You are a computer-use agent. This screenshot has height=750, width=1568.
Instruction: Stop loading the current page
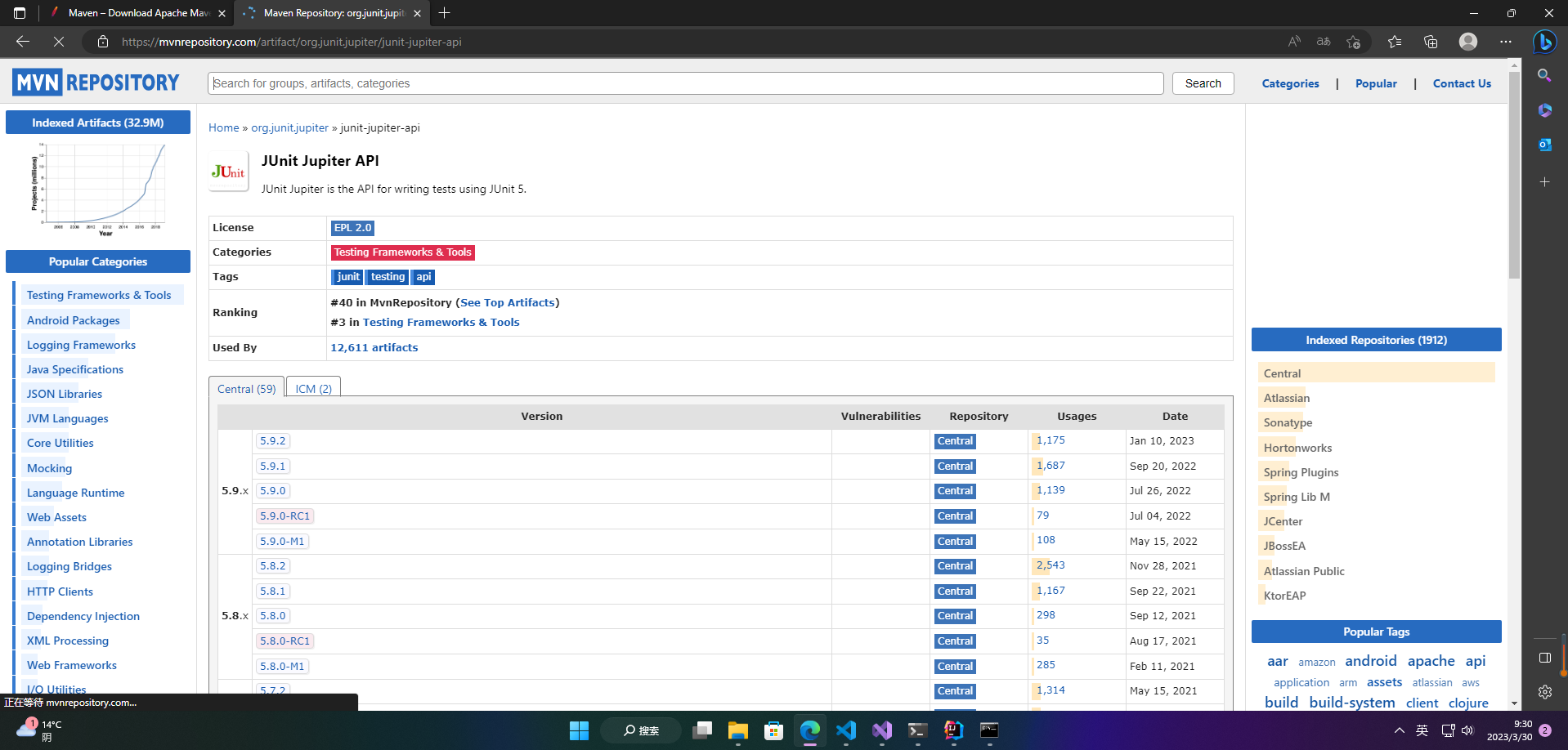pos(59,42)
